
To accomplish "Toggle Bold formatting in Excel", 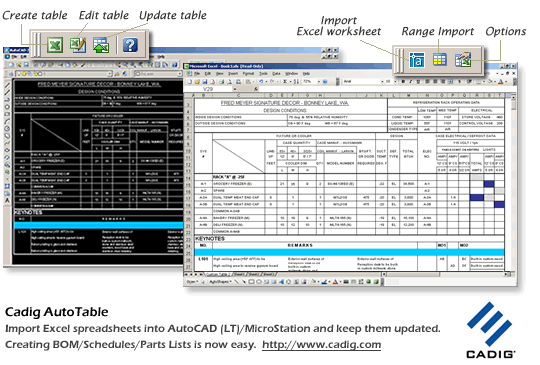I will pos(403,82).
